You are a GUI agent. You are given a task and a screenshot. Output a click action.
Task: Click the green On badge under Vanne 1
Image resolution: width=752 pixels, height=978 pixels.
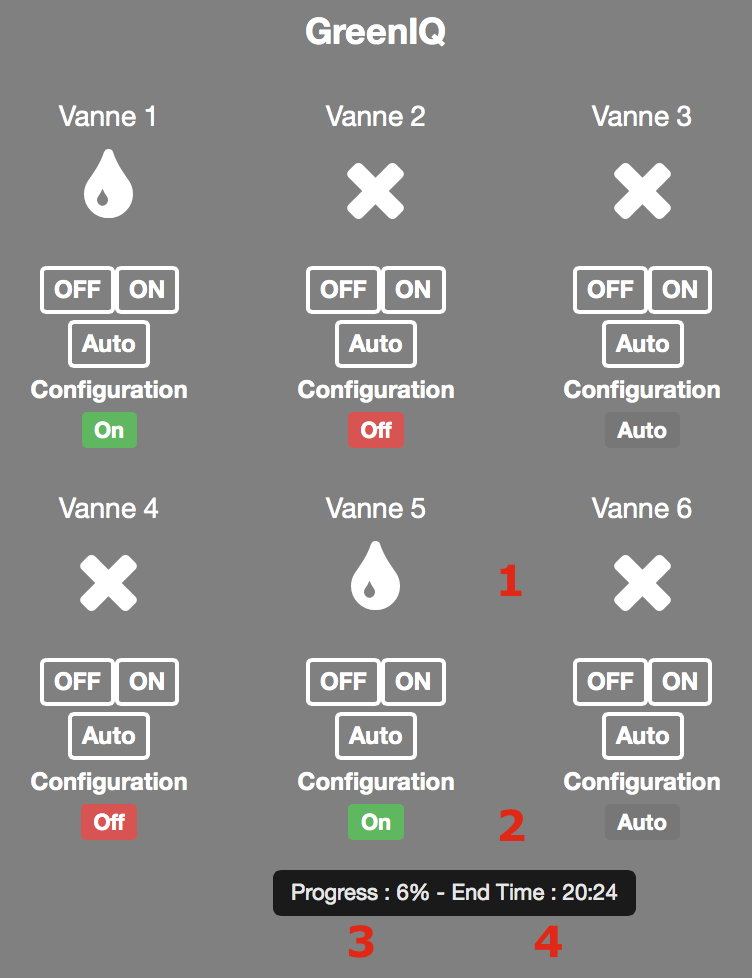(109, 430)
